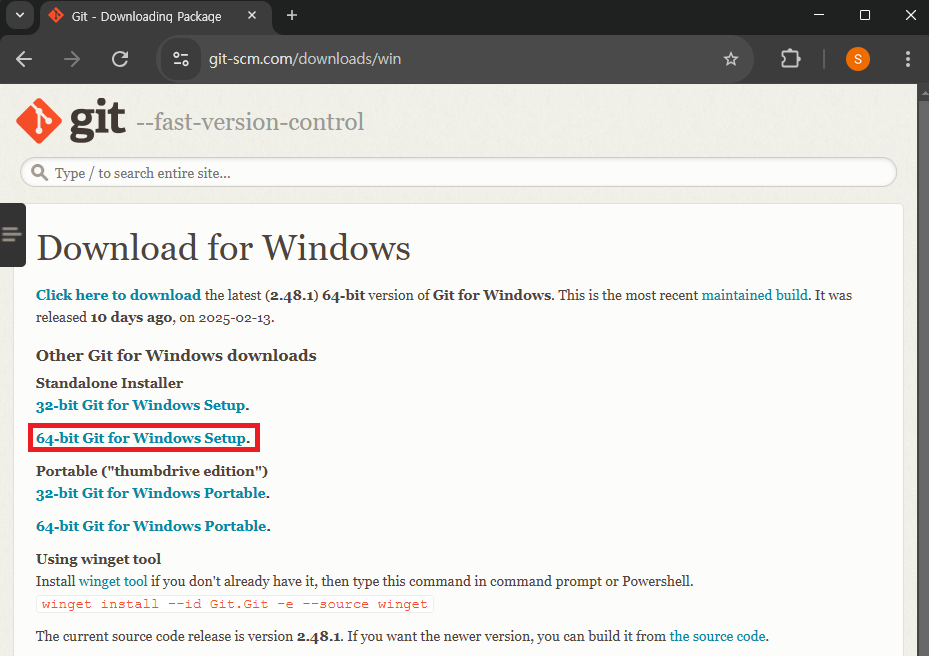The width and height of the screenshot is (929, 656).
Task: Go back to the previous page
Action: [24, 59]
